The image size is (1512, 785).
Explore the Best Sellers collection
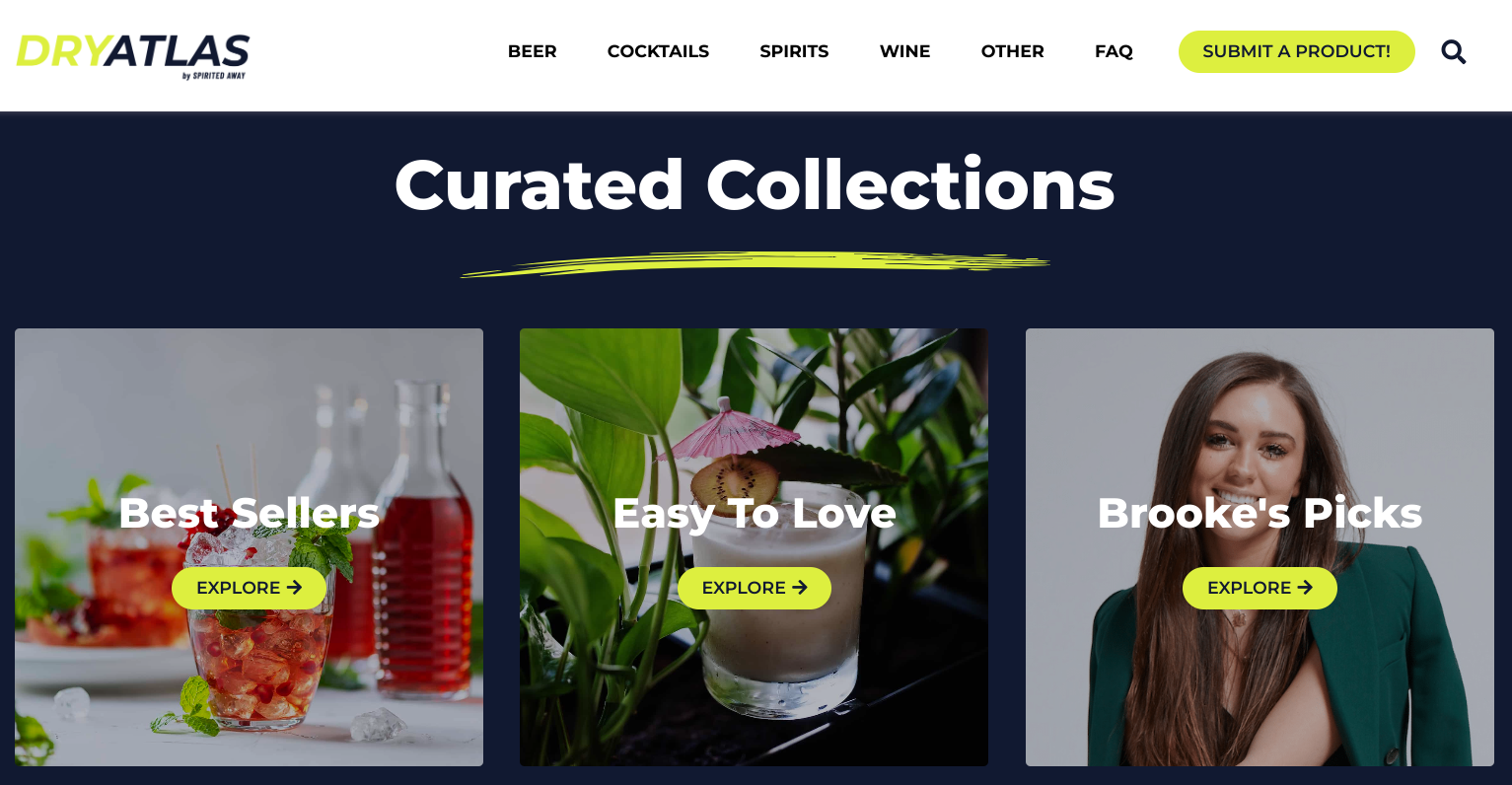click(x=249, y=588)
